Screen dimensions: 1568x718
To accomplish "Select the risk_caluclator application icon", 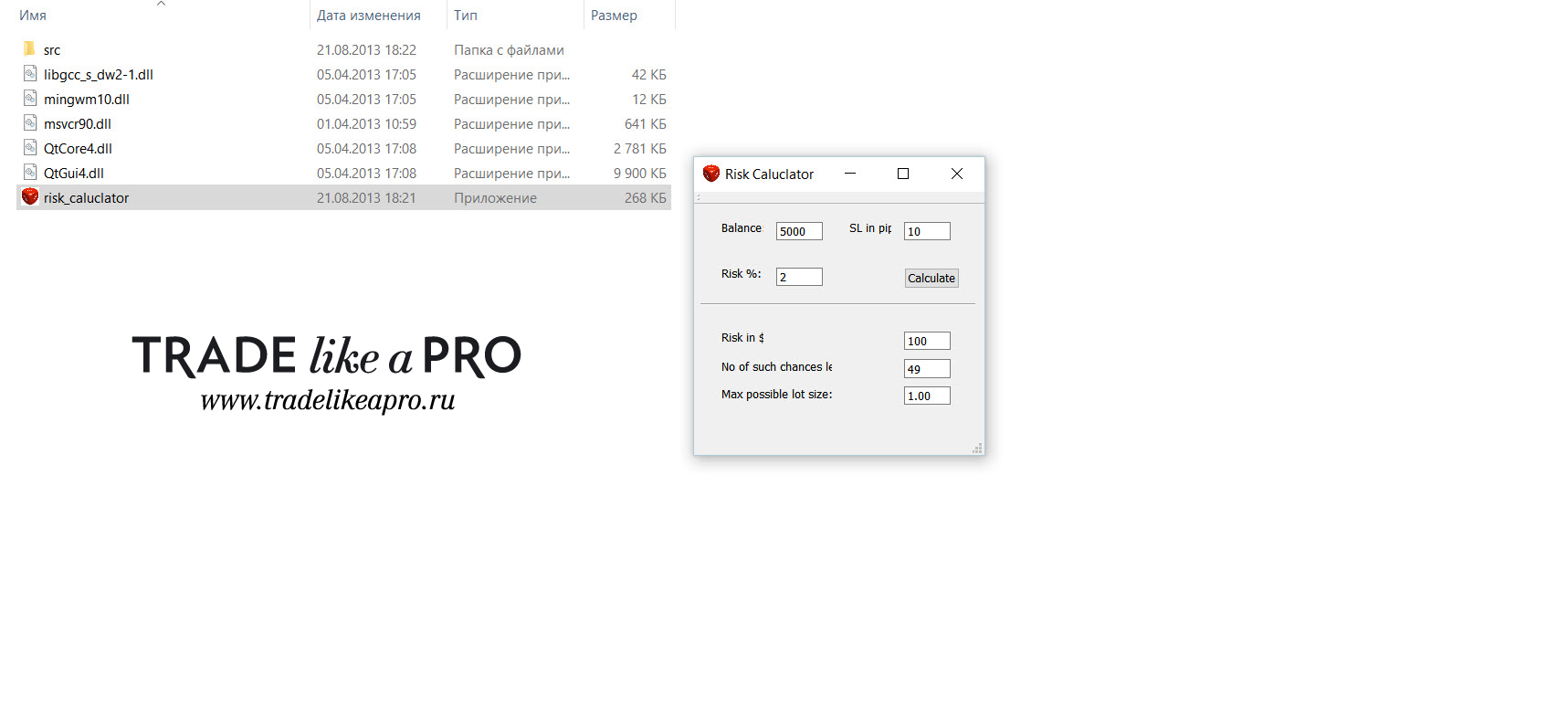I will coord(30,196).
